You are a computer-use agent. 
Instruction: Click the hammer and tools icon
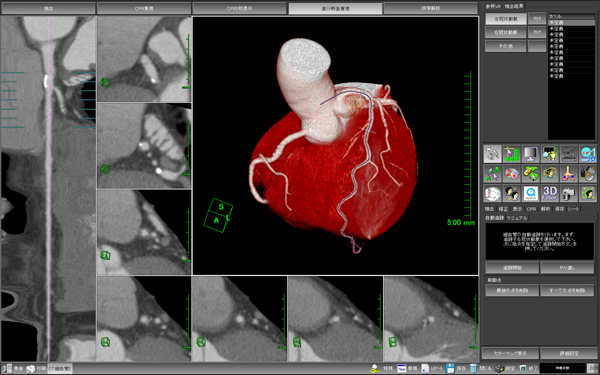pyautogui.click(x=588, y=174)
